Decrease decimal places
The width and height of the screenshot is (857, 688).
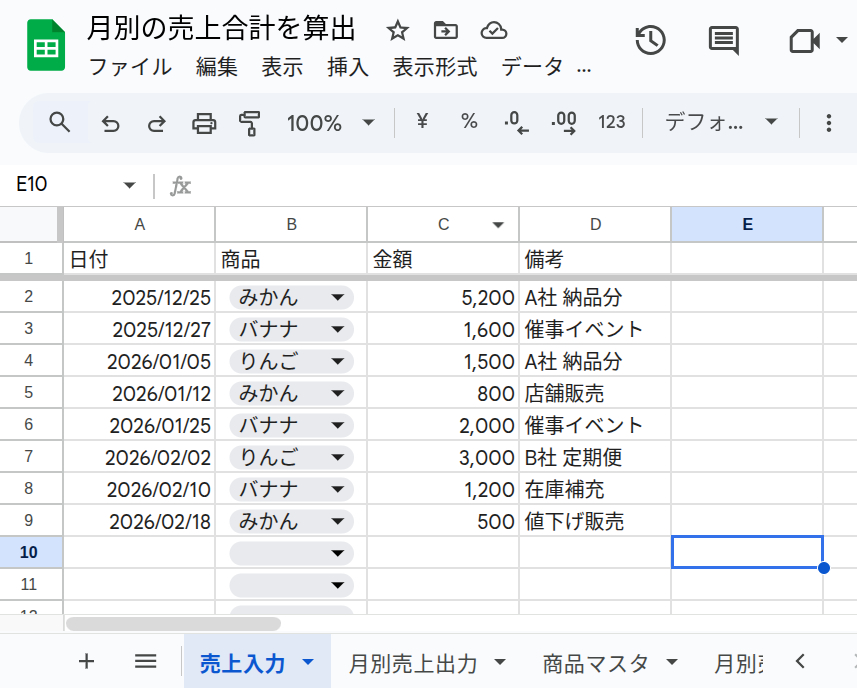coord(516,122)
